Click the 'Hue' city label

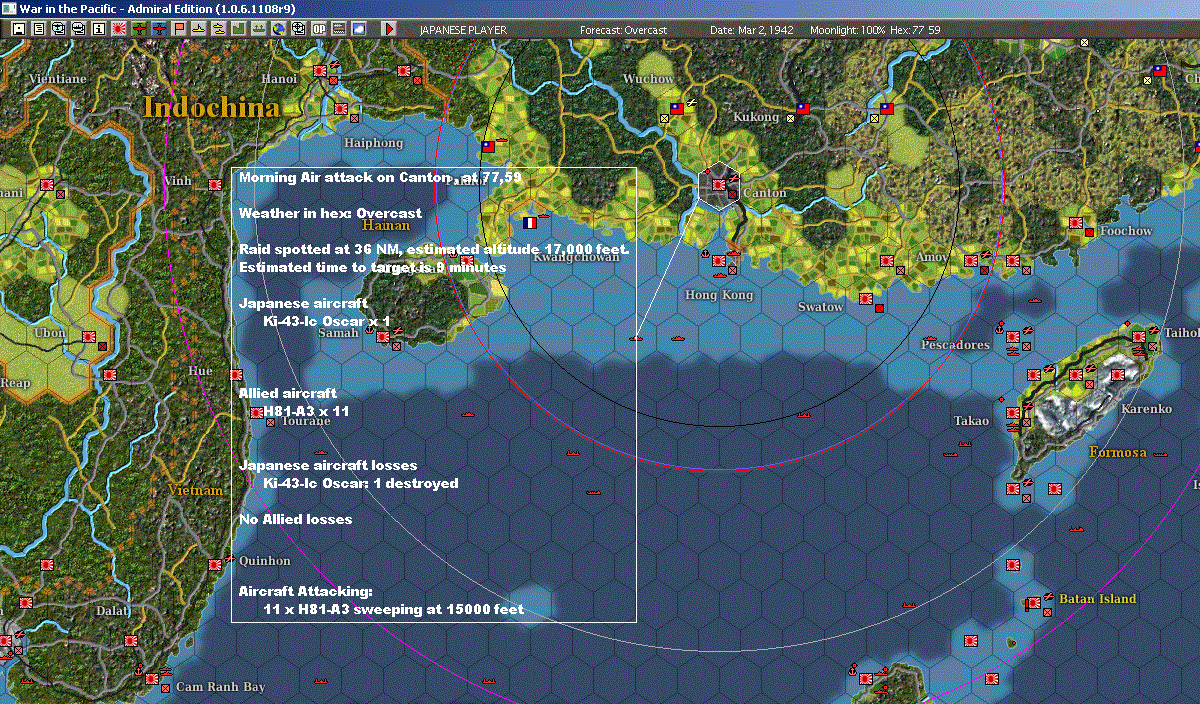point(200,371)
